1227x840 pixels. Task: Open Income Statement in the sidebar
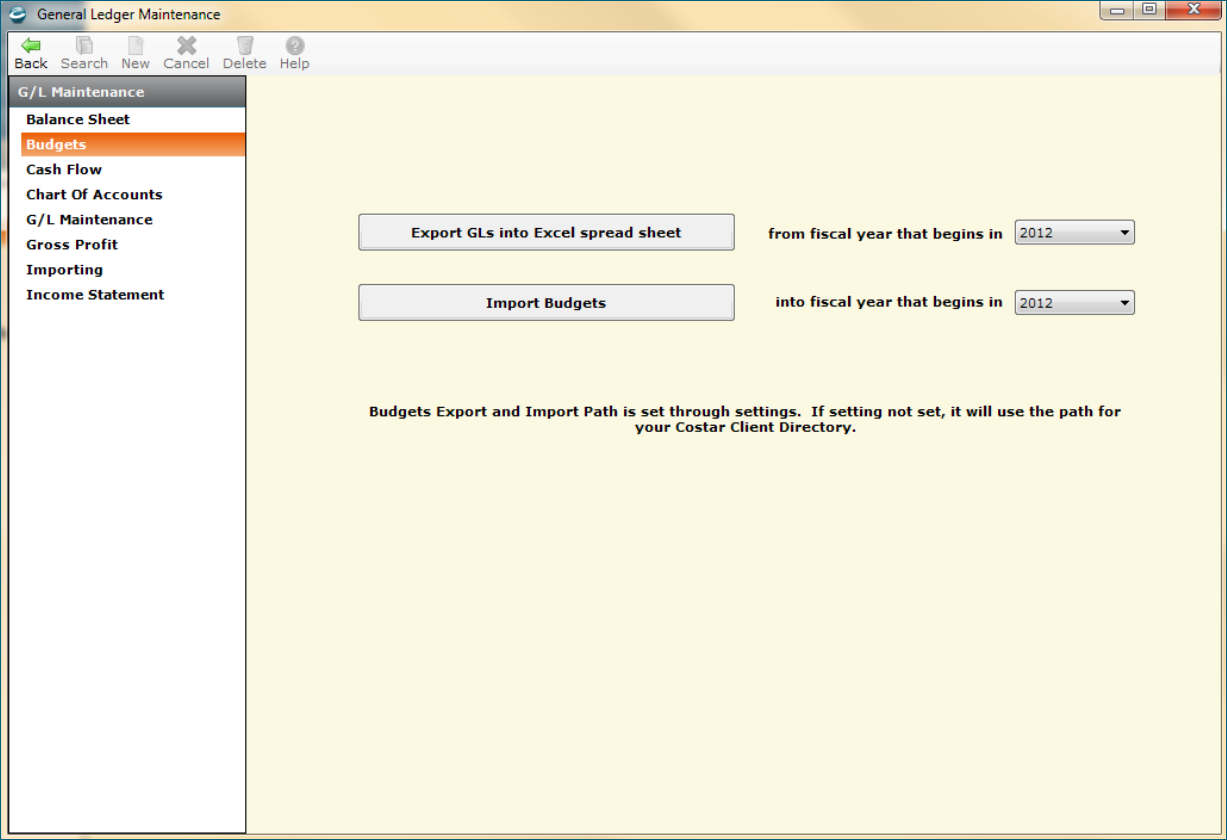click(133, 294)
